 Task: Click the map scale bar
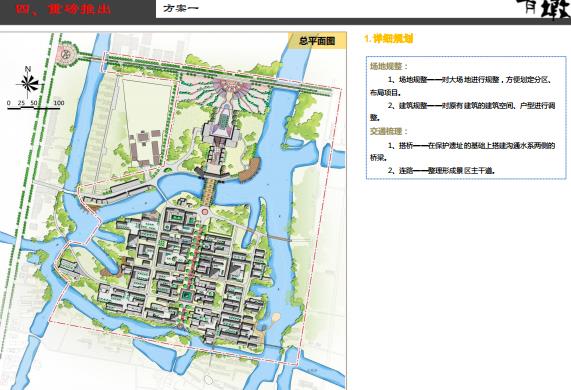click(x=35, y=105)
